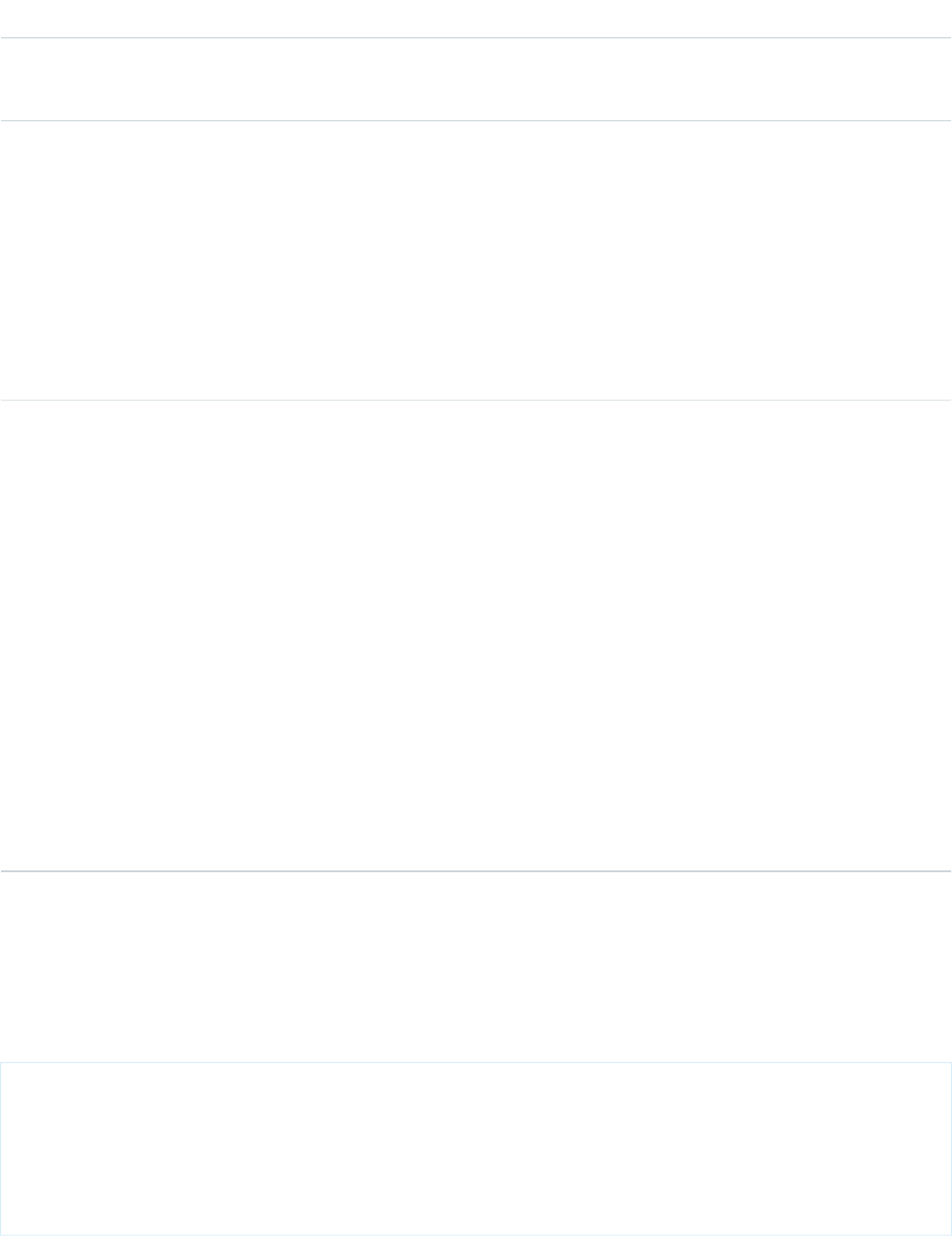
Task: Click the large empty section above the fourth divider
Action: click(x=476, y=636)
